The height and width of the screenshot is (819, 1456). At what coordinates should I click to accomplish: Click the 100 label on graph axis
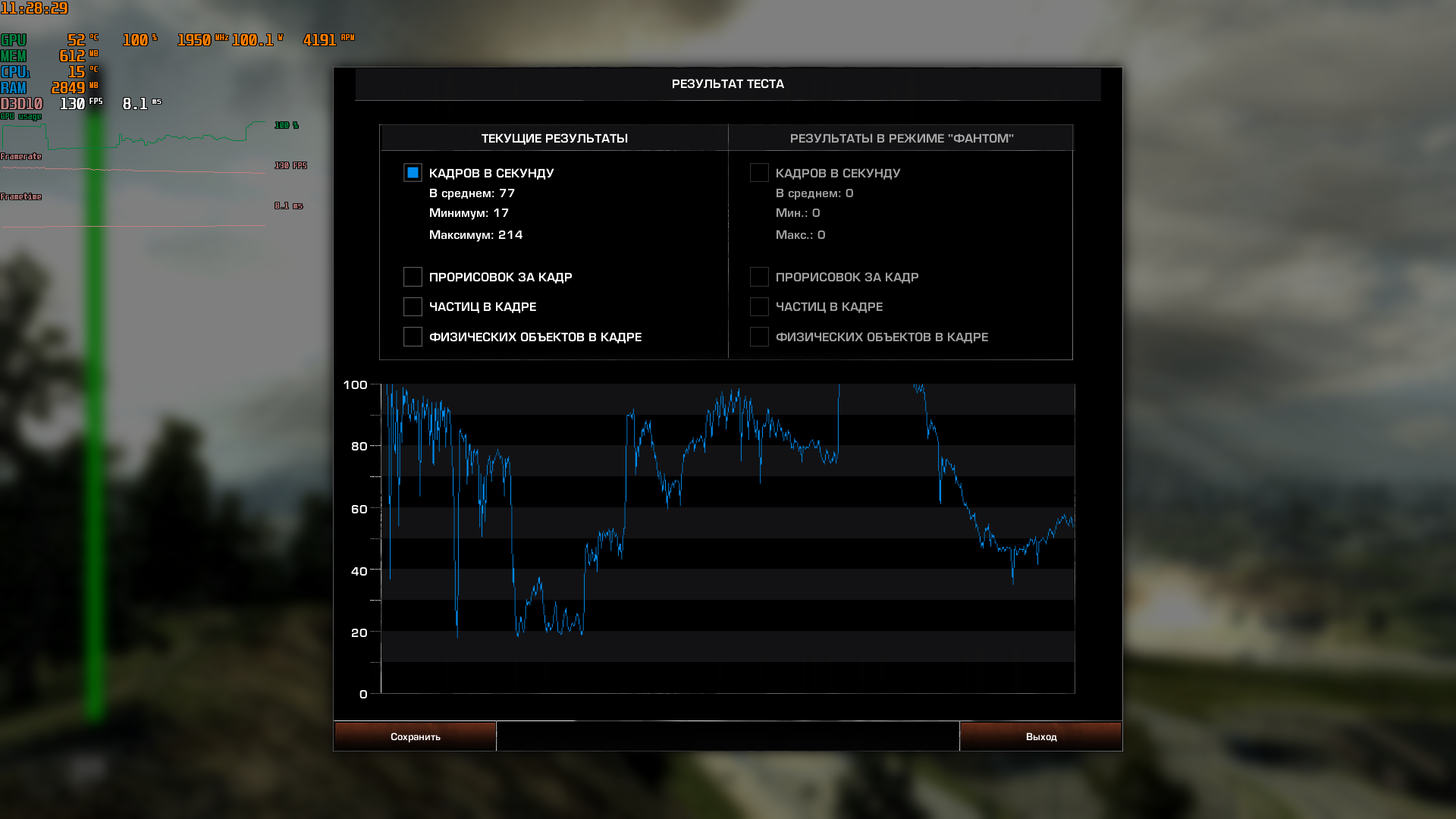pos(355,385)
